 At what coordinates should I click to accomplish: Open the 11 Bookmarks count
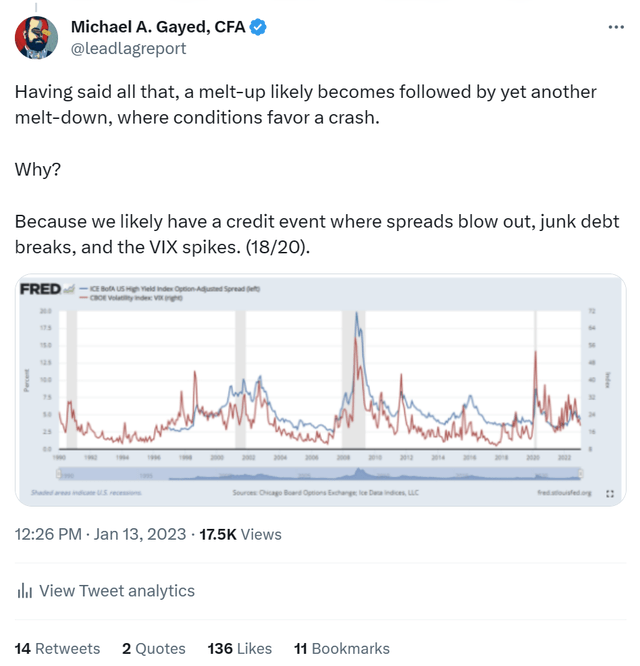342,649
